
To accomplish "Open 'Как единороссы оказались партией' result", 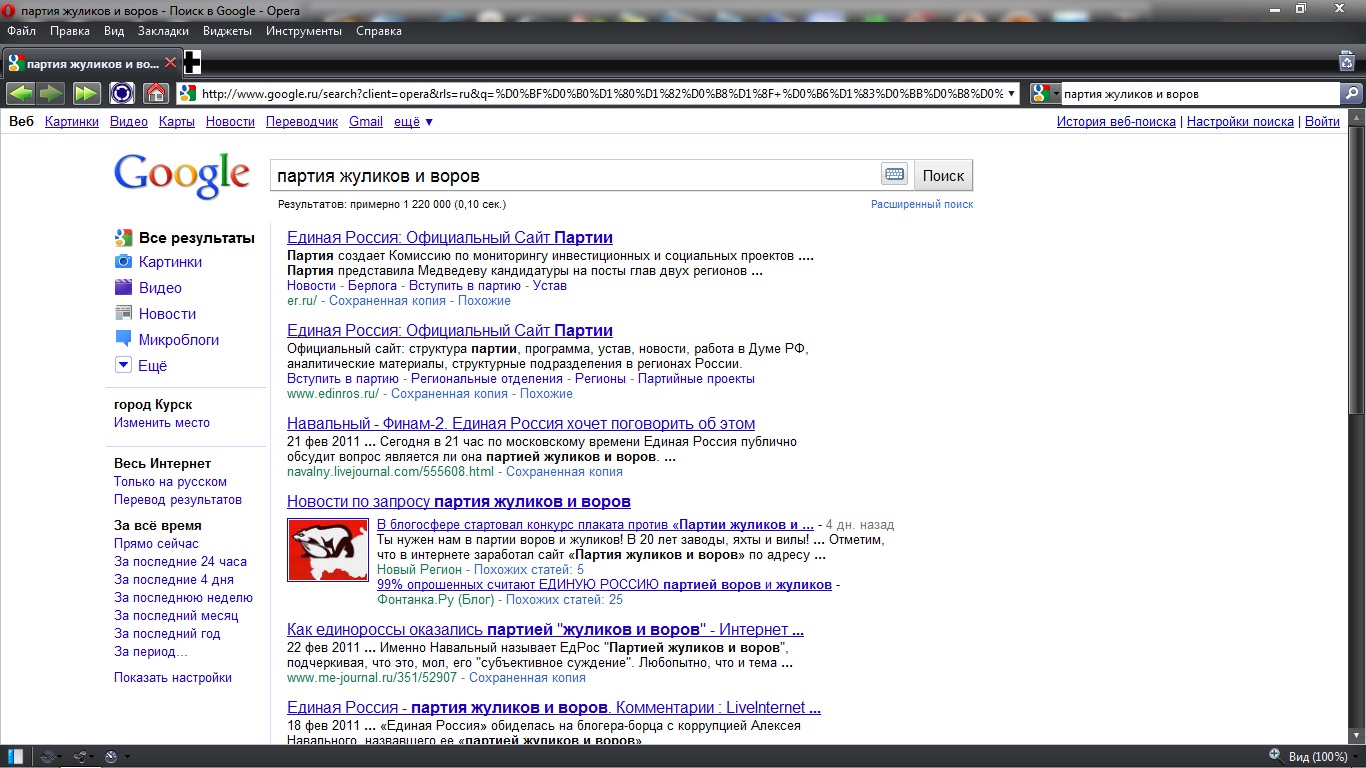I will point(545,630).
